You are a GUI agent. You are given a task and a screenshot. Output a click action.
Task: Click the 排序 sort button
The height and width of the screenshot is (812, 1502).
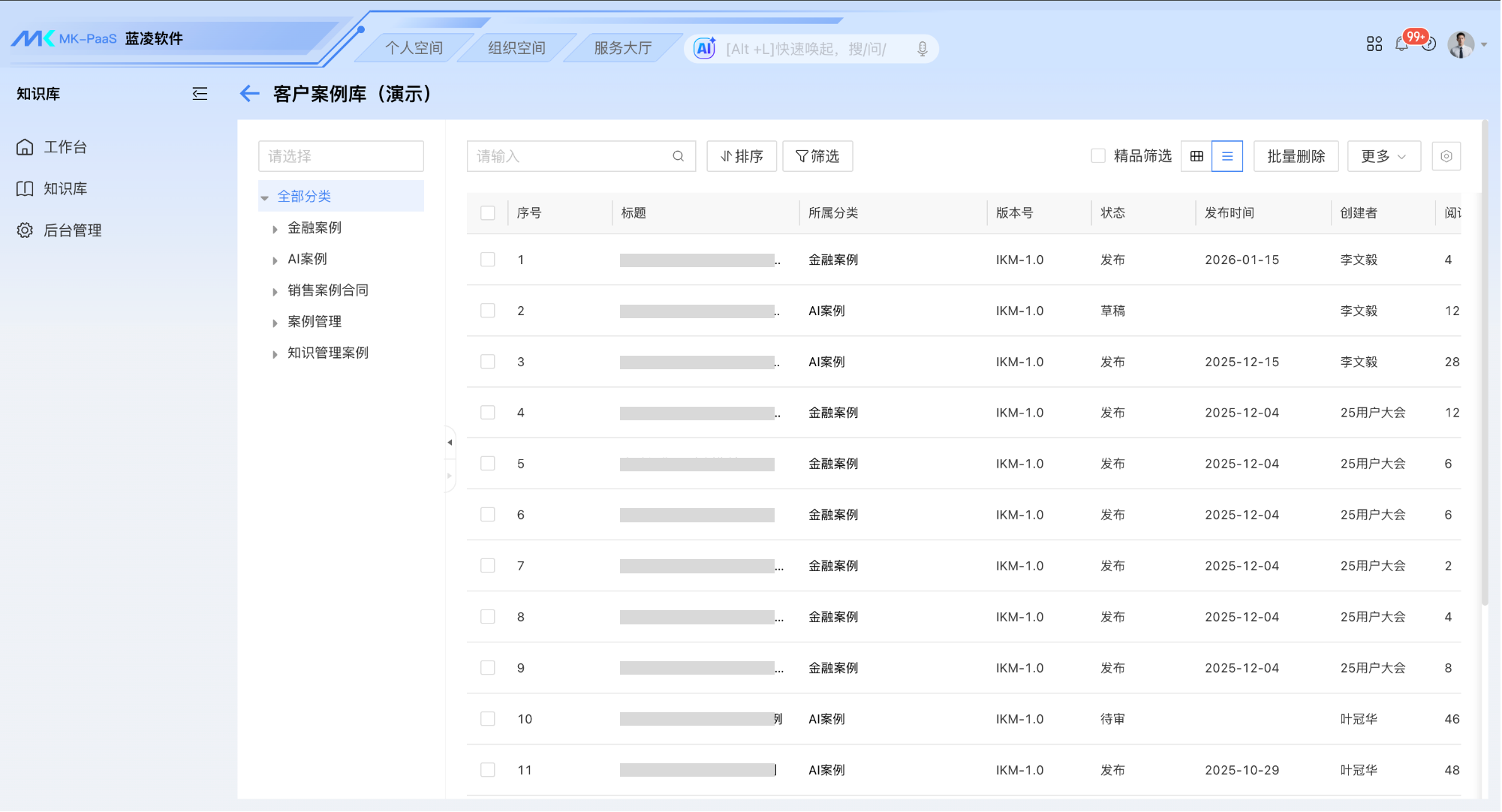[x=742, y=156]
